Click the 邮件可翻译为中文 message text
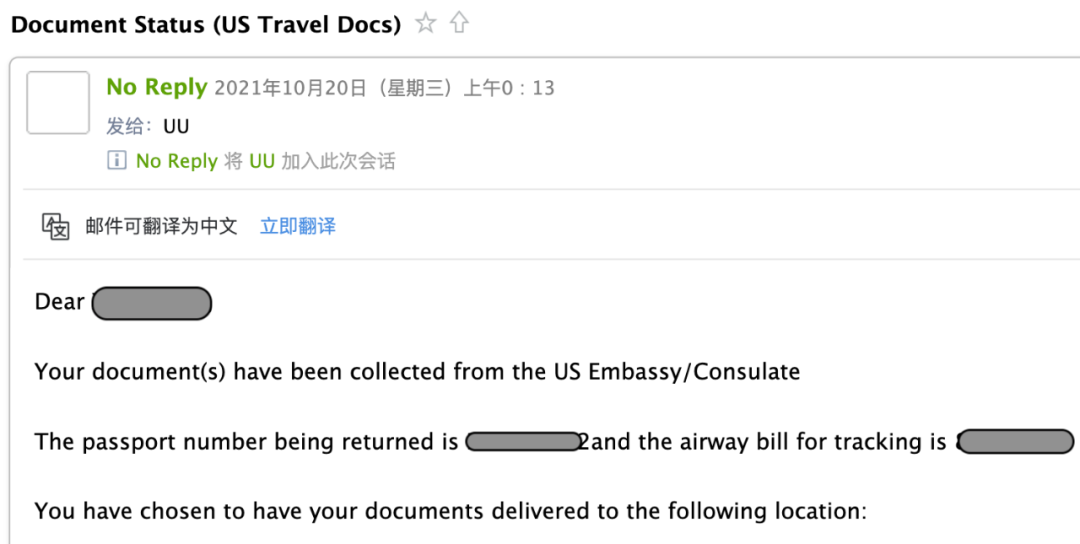Image resolution: width=1080 pixels, height=544 pixels. pyautogui.click(x=161, y=226)
